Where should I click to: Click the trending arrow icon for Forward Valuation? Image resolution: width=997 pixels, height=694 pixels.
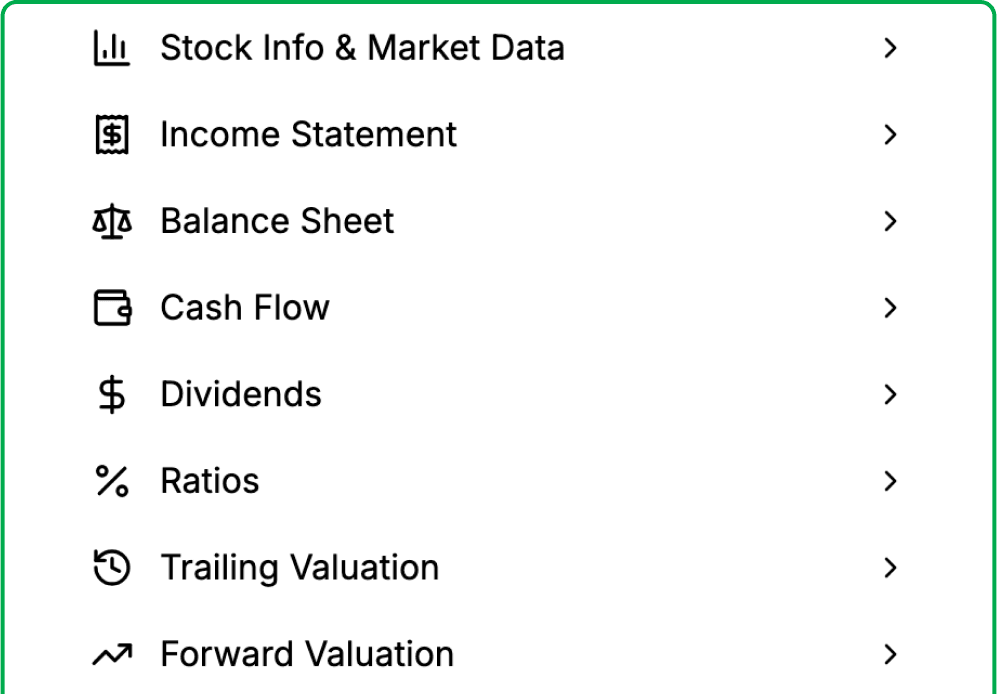point(112,654)
